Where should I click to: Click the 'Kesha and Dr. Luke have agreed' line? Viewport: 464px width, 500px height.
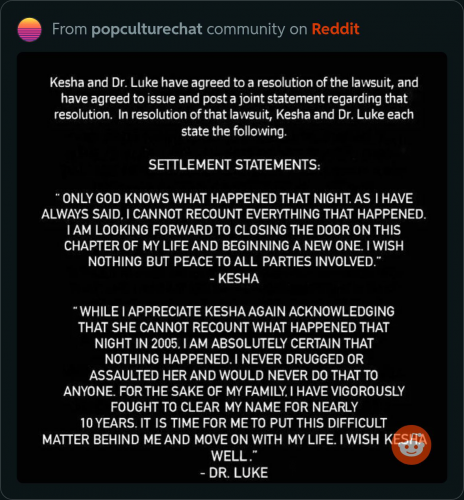tap(234, 82)
